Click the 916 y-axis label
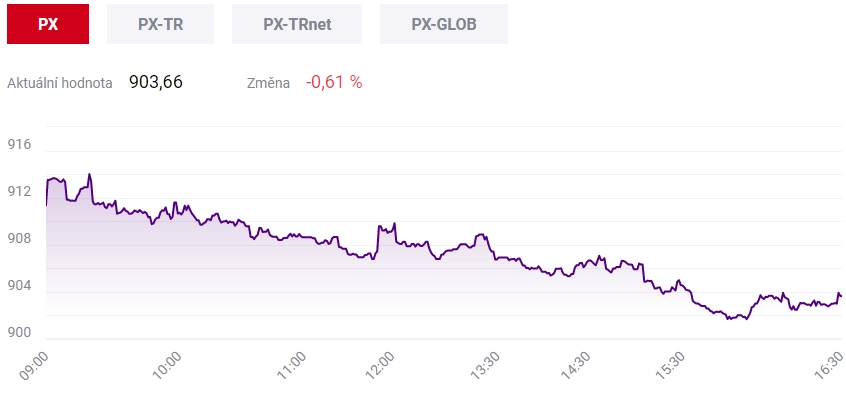 (x=19, y=145)
